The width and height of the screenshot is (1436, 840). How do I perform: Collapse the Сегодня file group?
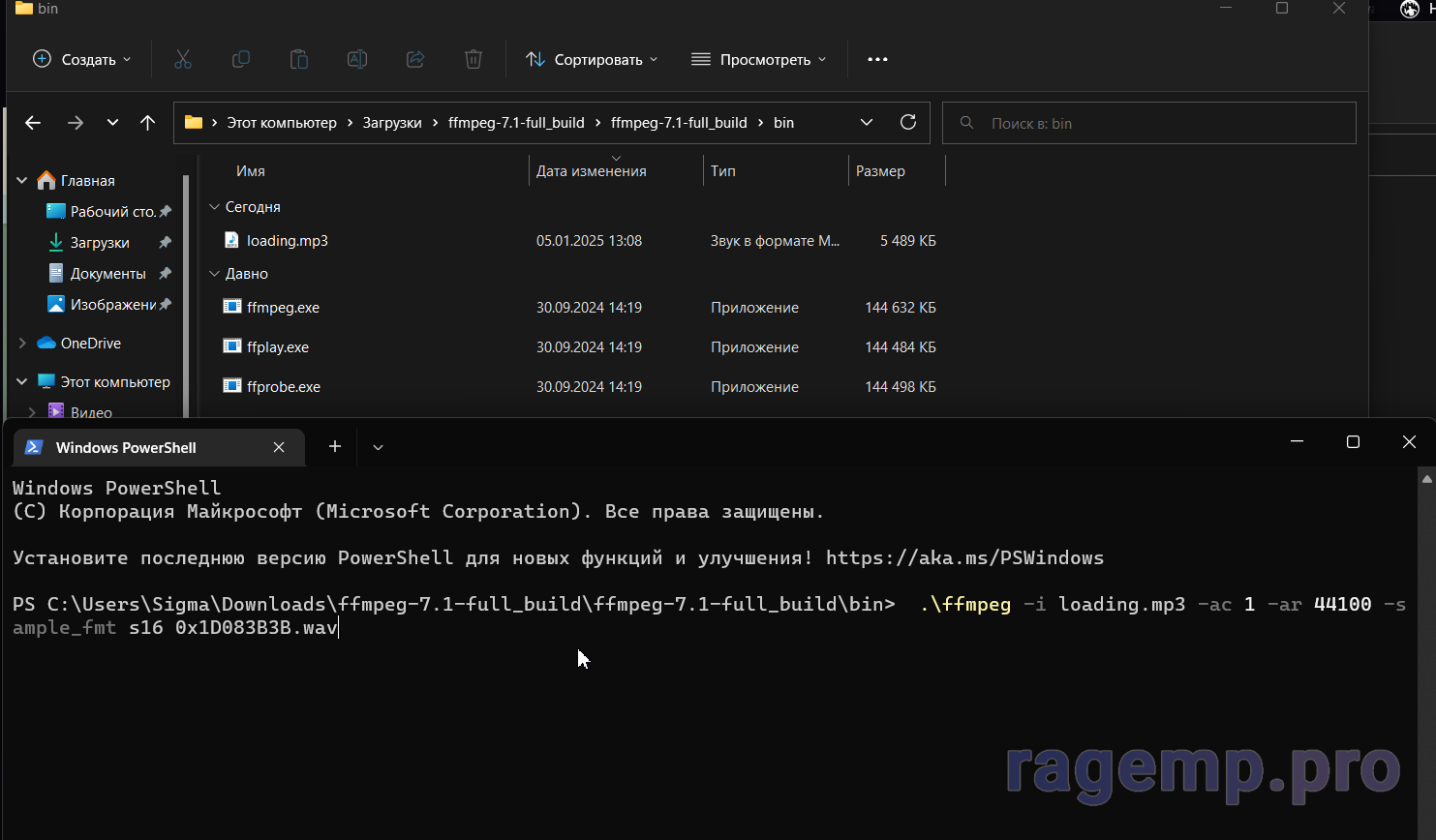pos(215,207)
